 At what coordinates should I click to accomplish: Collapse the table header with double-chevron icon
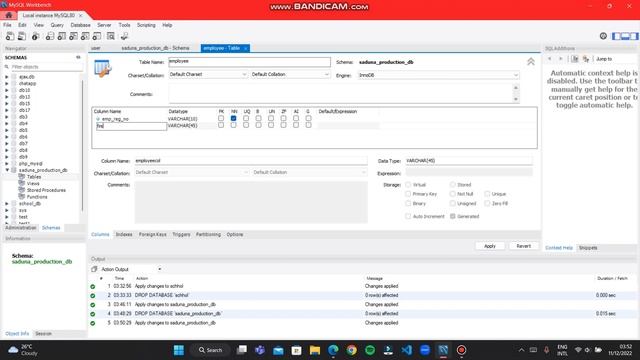531,62
